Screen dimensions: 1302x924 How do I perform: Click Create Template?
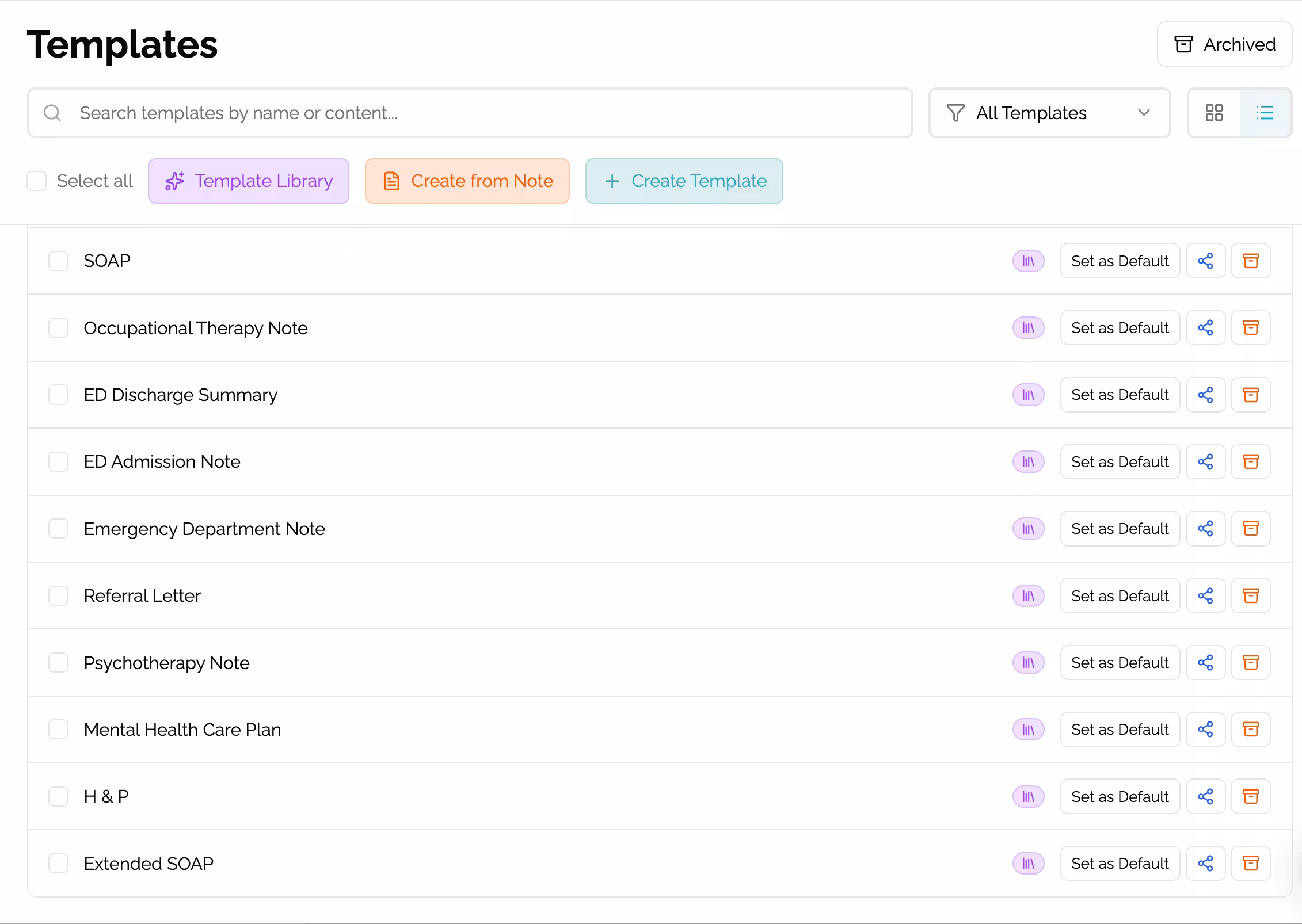click(684, 181)
